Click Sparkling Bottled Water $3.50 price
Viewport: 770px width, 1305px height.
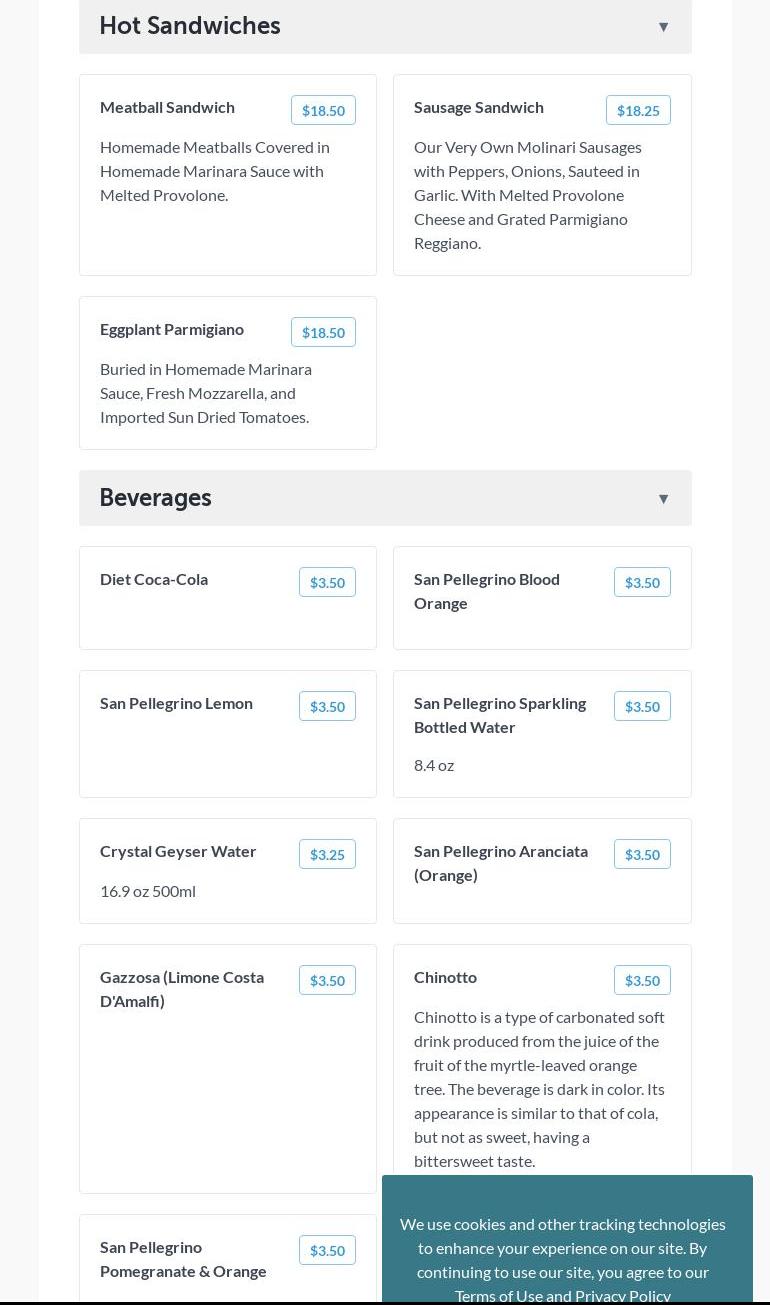click(642, 707)
